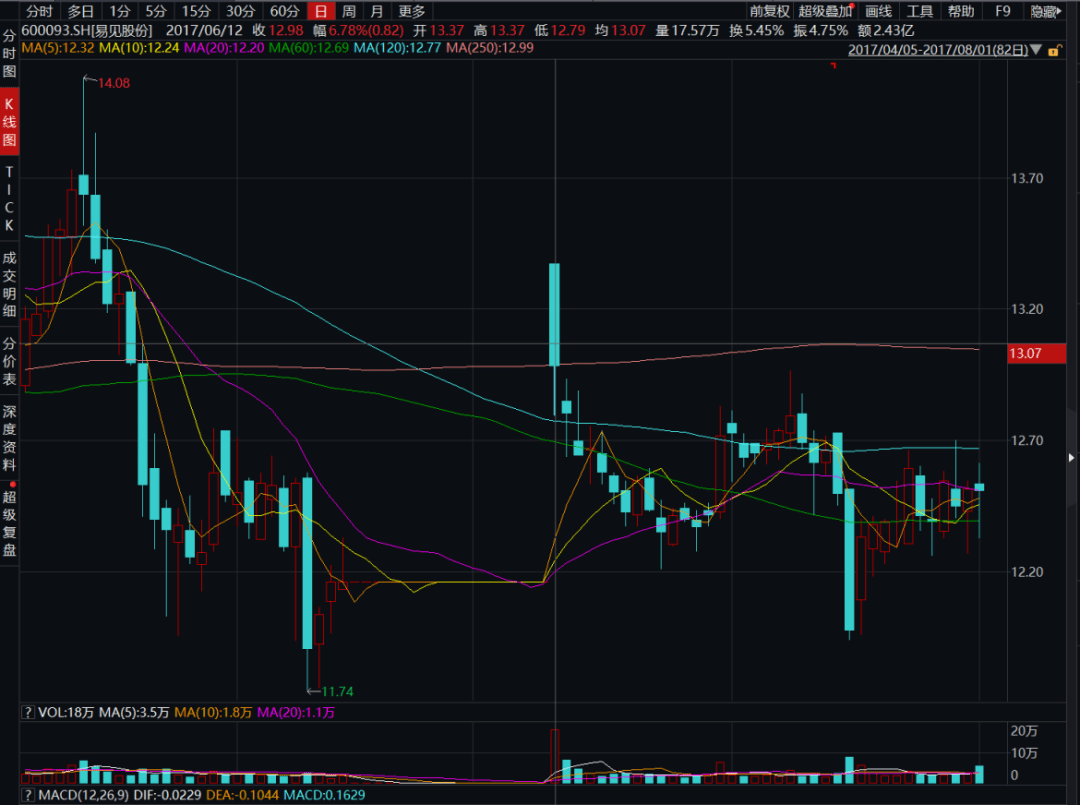Click the 画线 drawing button
Viewport: 1080px width, 805px height.
click(878, 11)
